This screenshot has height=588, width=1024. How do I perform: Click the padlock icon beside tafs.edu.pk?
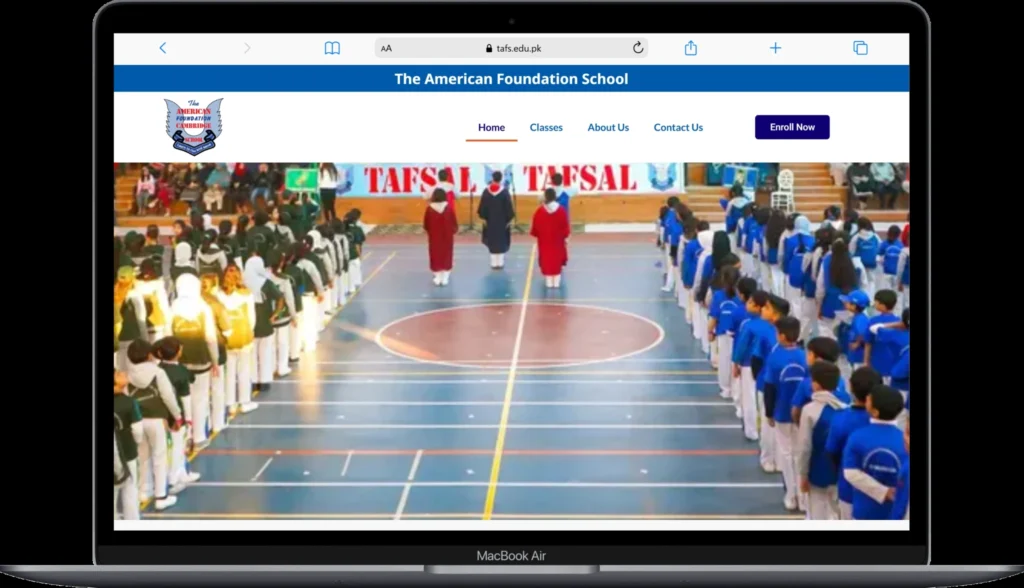pyautogui.click(x=489, y=48)
